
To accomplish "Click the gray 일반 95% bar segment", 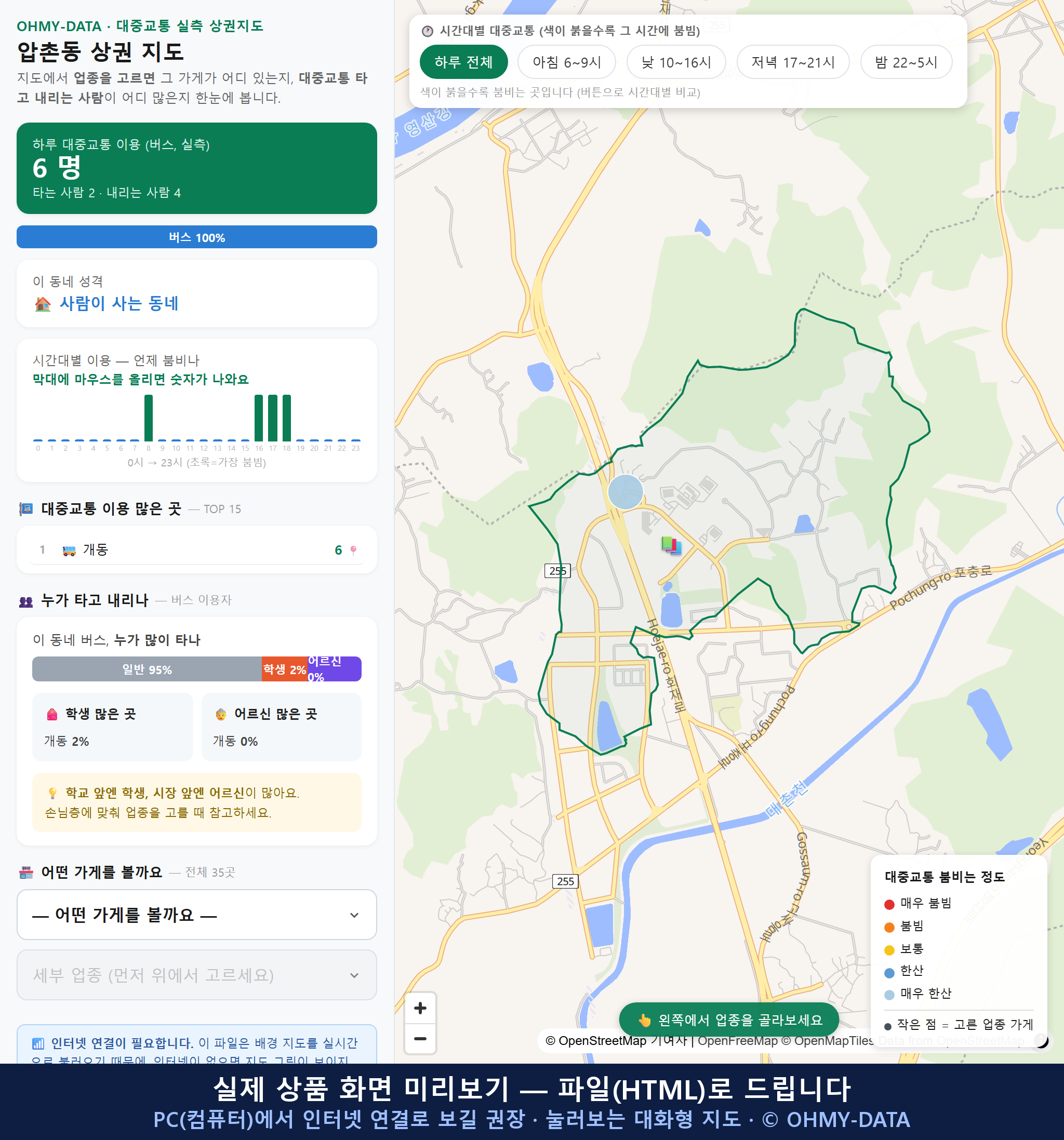I will coord(147,669).
